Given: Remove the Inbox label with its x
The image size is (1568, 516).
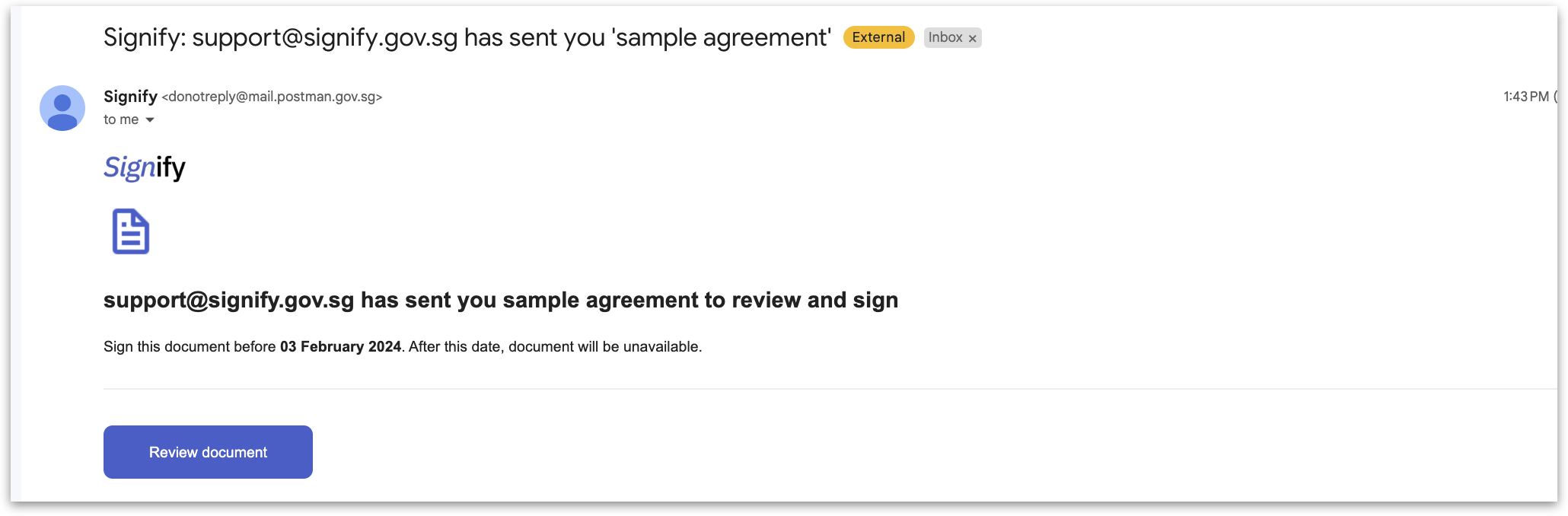Looking at the screenshot, I should tap(972, 38).
